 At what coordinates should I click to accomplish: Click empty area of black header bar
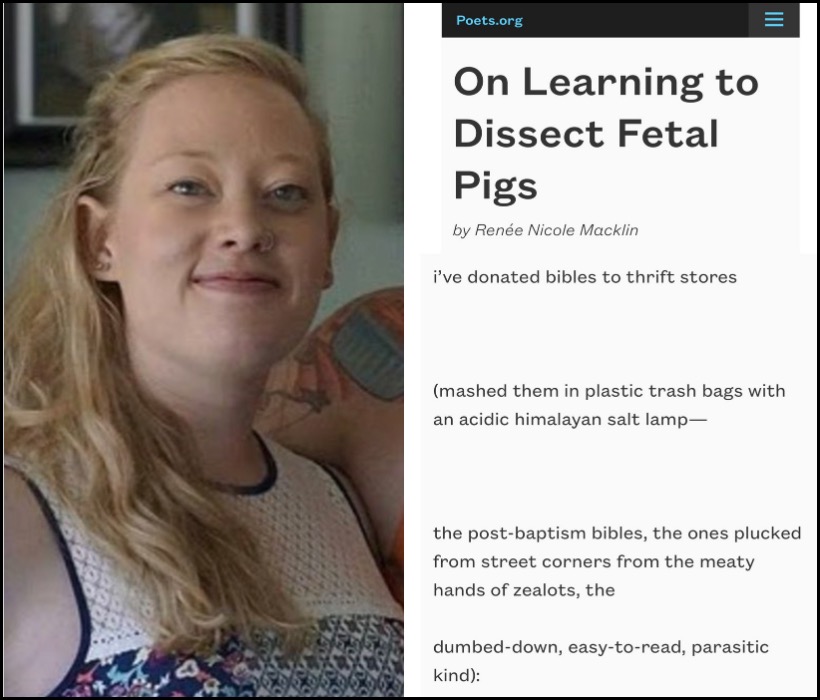tap(635, 20)
